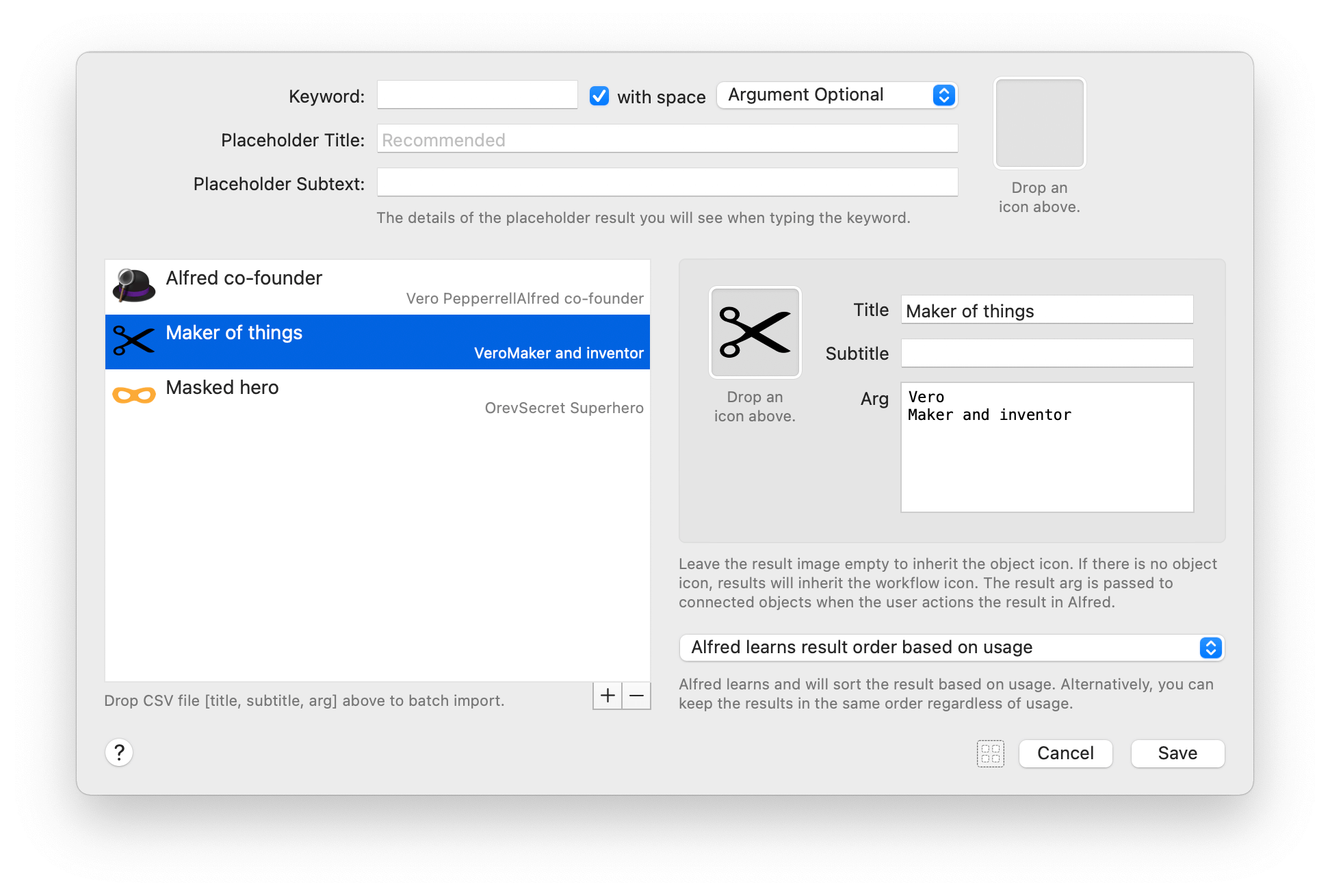The width and height of the screenshot is (1330, 896).
Task: Open the 'Alfred learns result order' dropdown
Action: (951, 647)
